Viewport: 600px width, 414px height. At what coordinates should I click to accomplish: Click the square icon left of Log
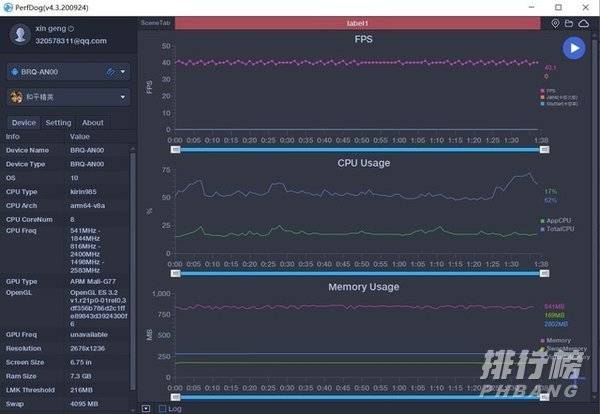pos(146,409)
